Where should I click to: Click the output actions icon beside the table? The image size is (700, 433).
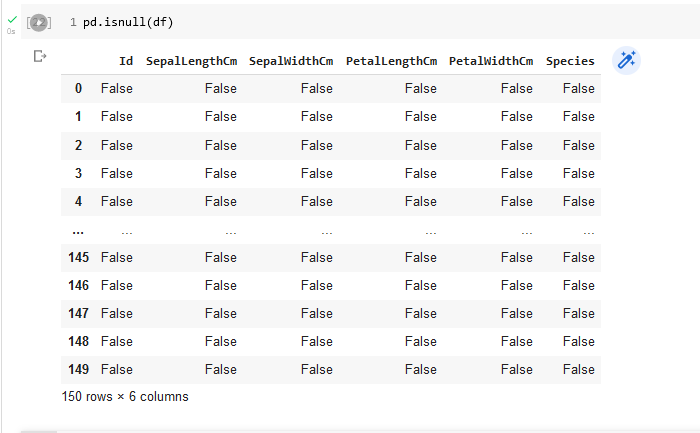pos(40,56)
